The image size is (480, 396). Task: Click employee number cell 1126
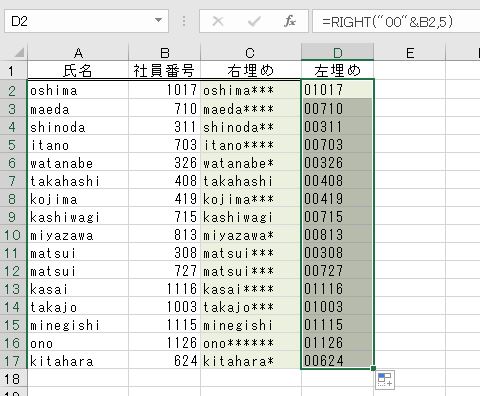pyautogui.click(x=165, y=343)
